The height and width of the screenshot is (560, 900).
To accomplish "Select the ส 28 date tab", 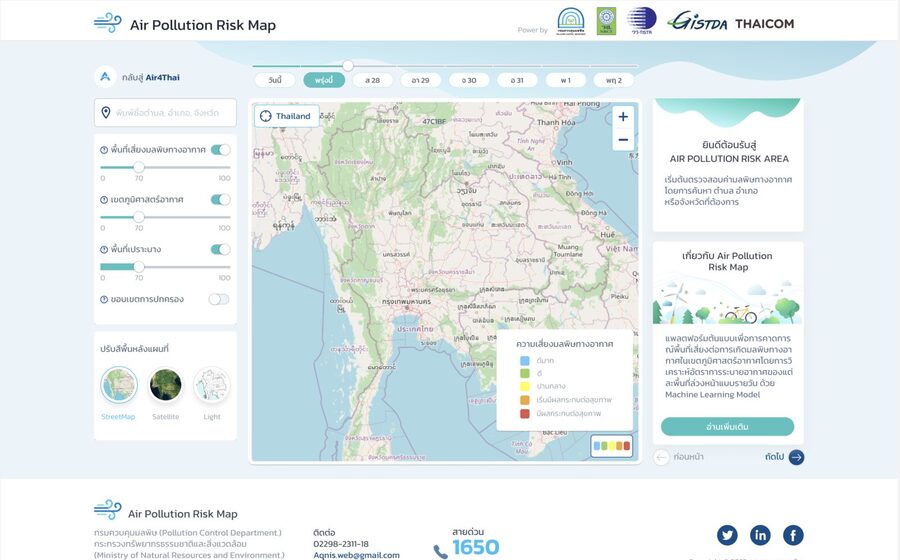I will click(373, 80).
